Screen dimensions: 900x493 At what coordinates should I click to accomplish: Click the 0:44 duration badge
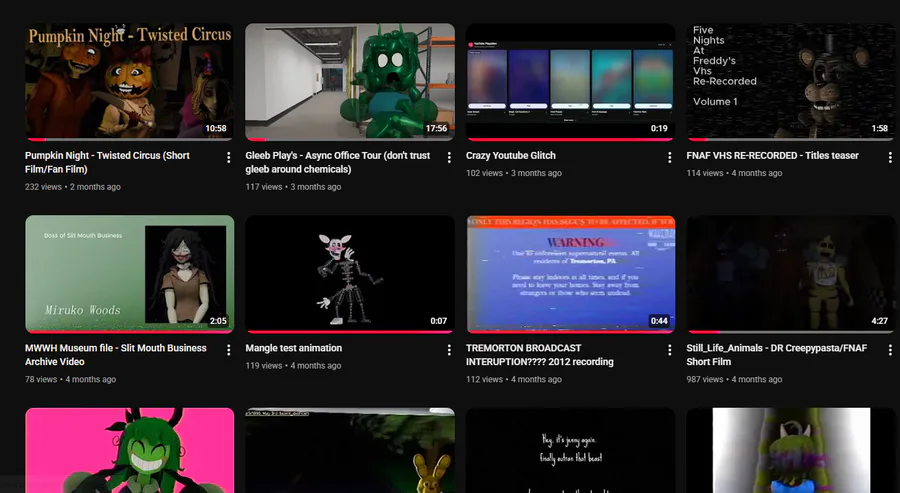(659, 321)
